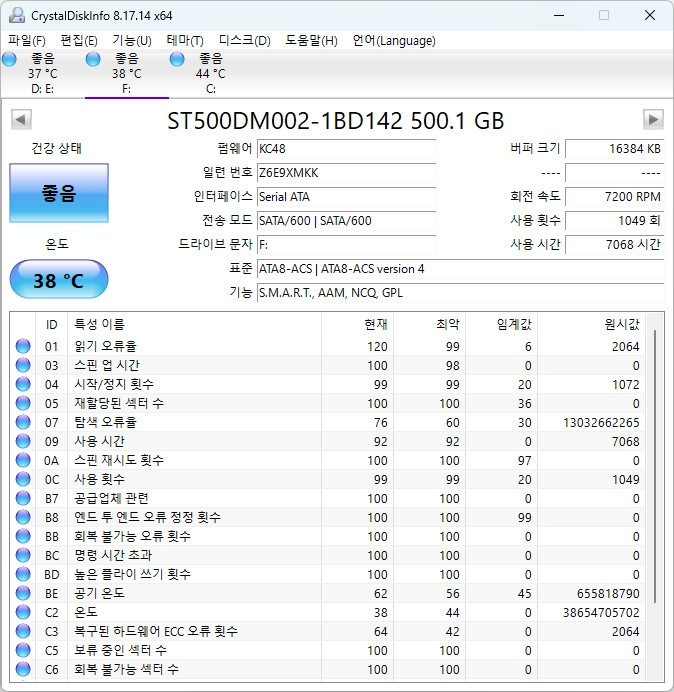The image size is (674, 692).
Task: Click status orb for BD 높은 플라이 쓰기 횟수
Action: coord(23,574)
